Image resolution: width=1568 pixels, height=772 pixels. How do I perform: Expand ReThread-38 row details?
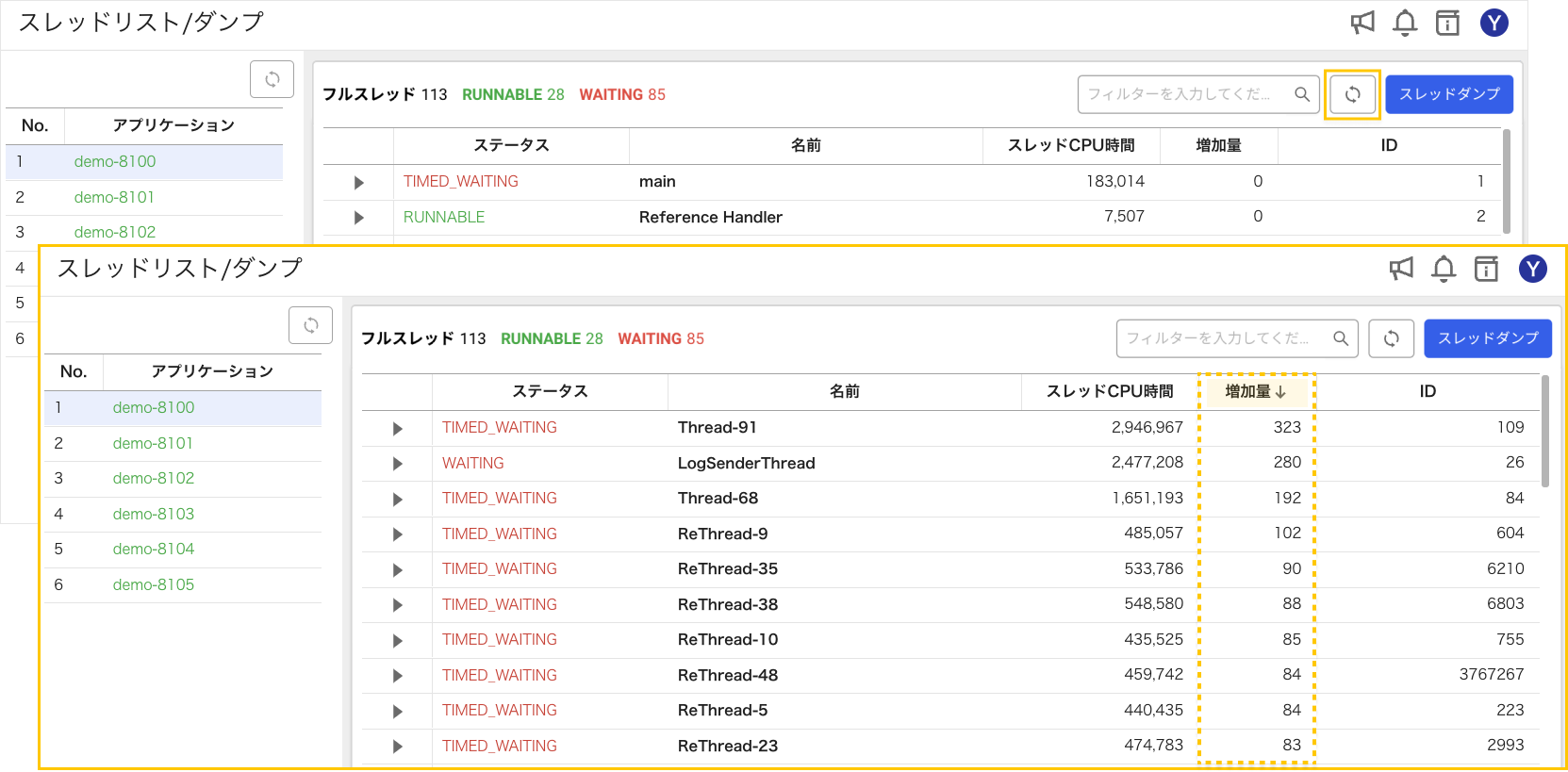coord(397,605)
